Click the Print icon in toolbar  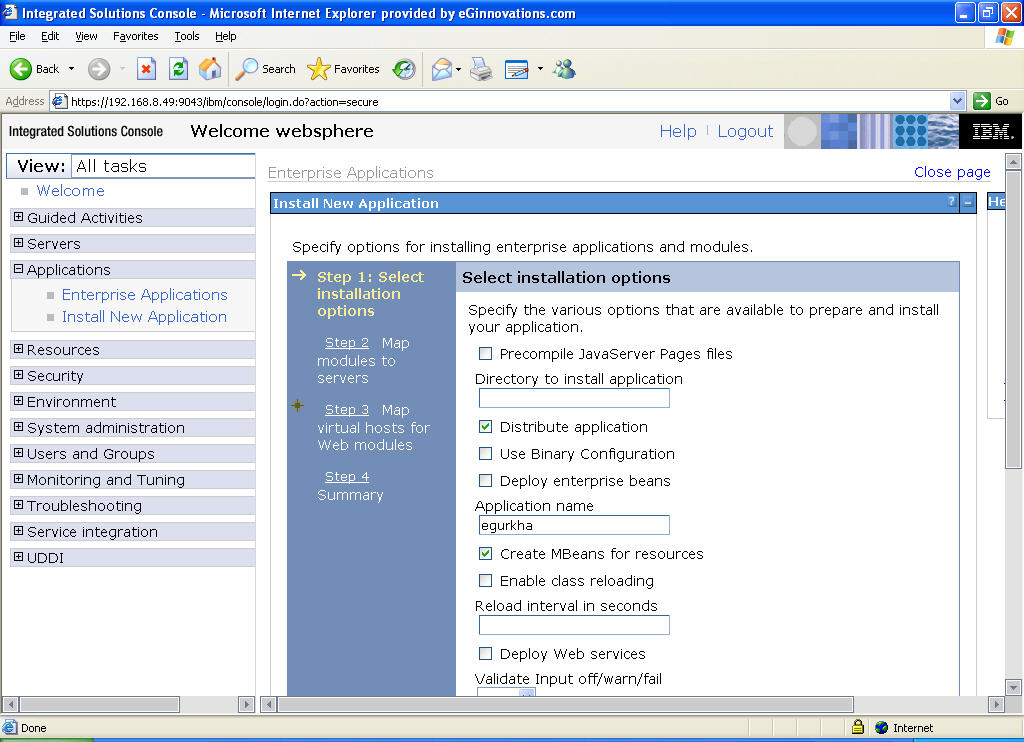click(481, 69)
